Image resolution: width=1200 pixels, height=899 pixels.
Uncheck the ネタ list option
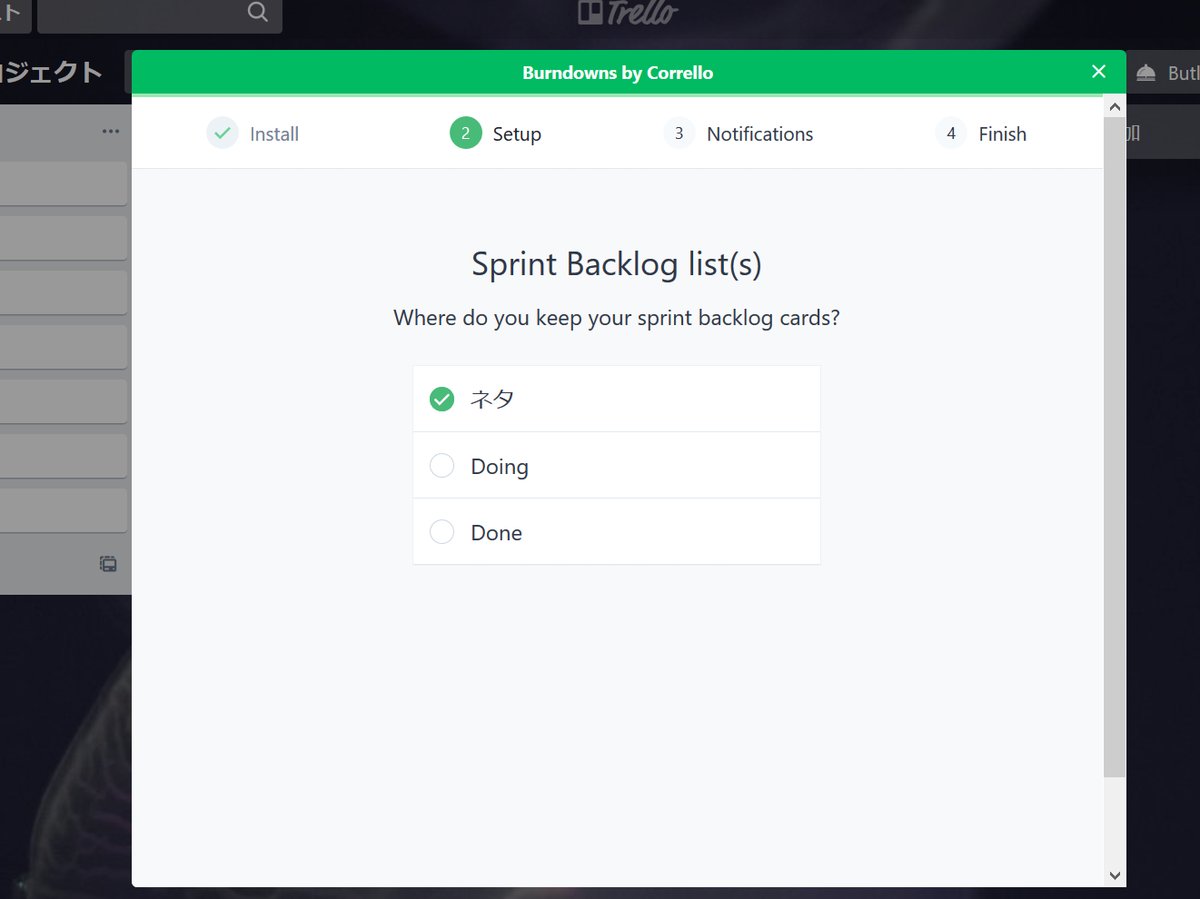[x=617, y=399]
